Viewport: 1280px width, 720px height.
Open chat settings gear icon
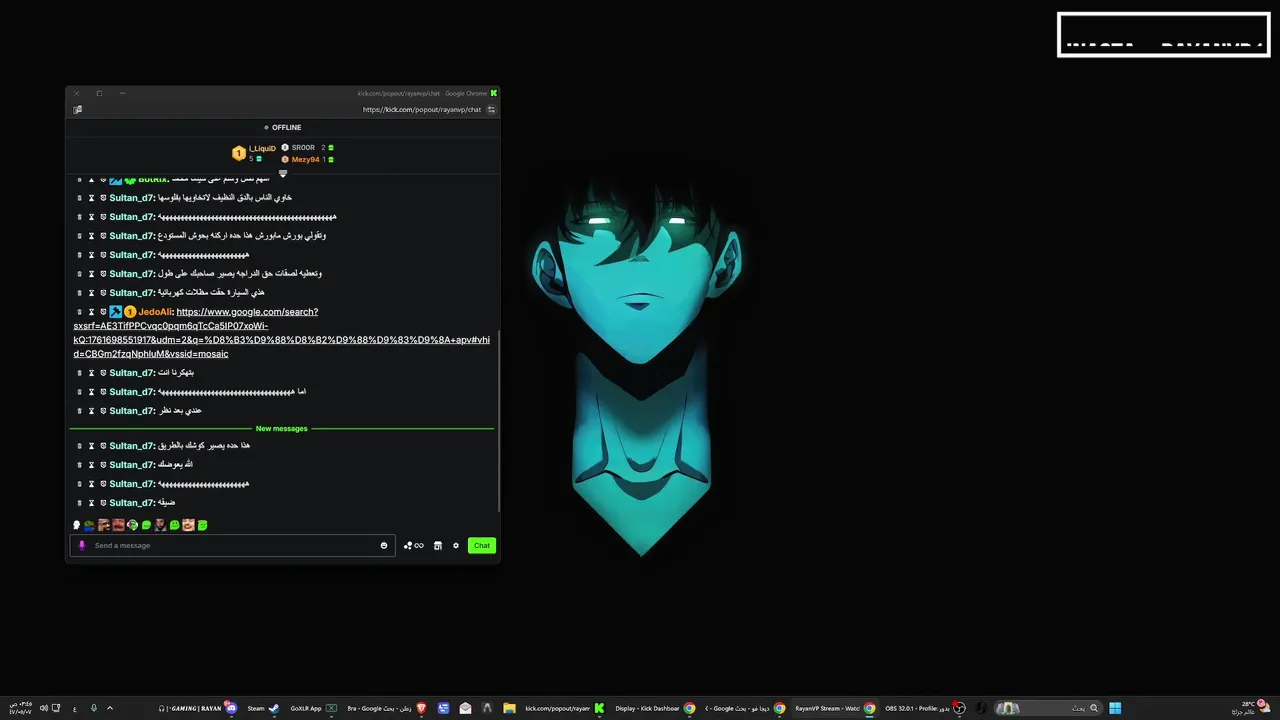pyautogui.click(x=456, y=546)
